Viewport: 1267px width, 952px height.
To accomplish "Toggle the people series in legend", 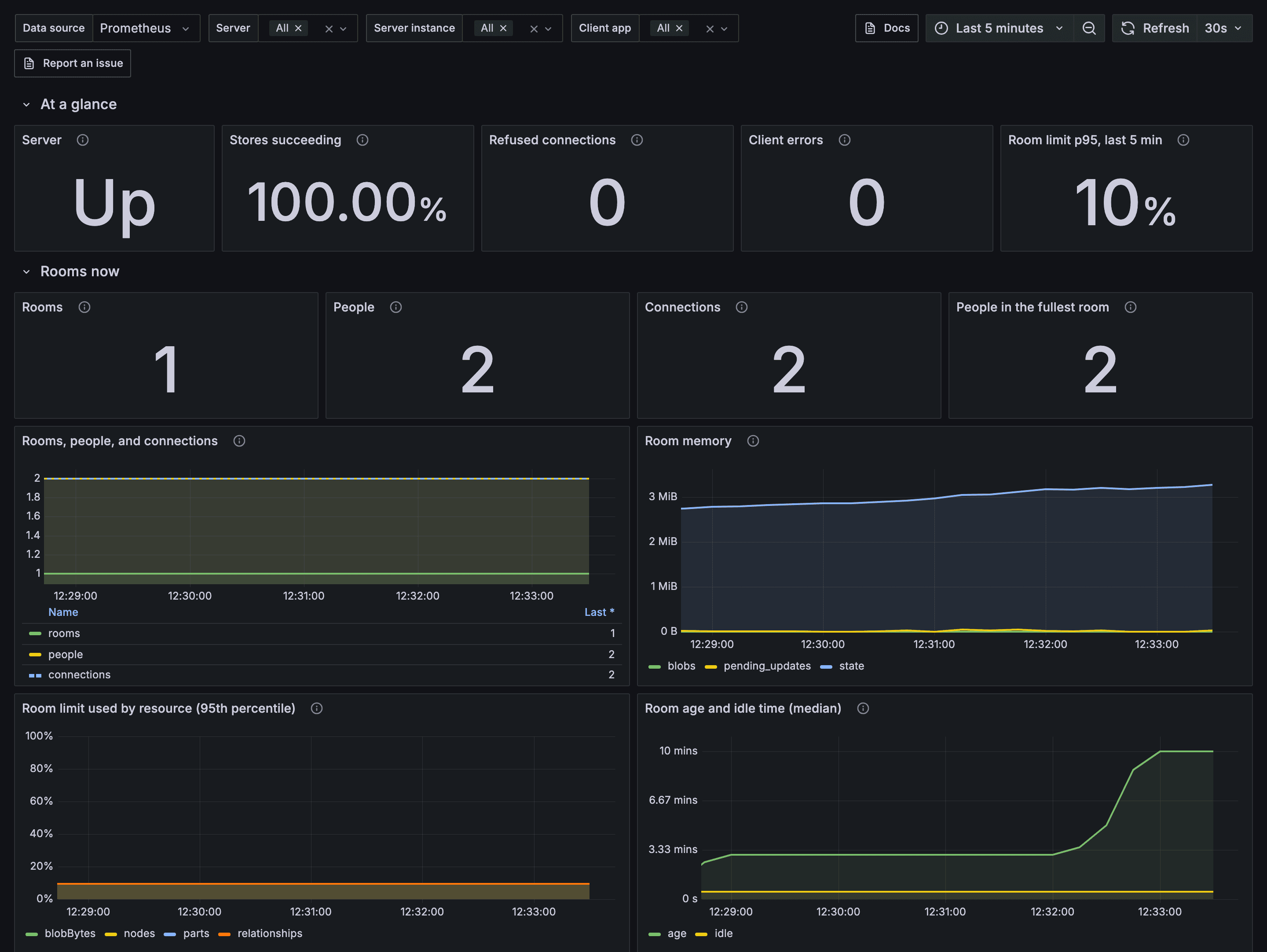I will tap(65, 654).
